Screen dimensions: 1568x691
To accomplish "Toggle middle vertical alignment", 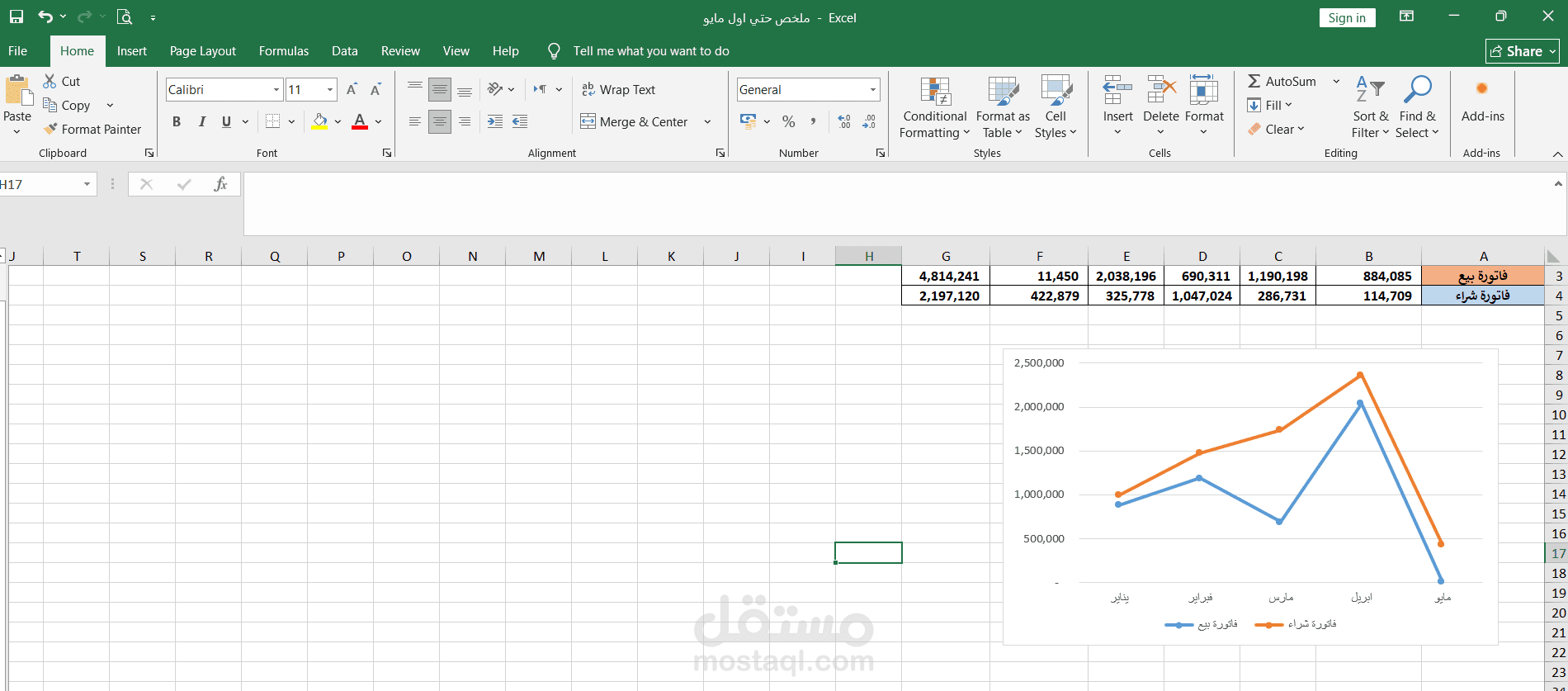I will coord(440,89).
